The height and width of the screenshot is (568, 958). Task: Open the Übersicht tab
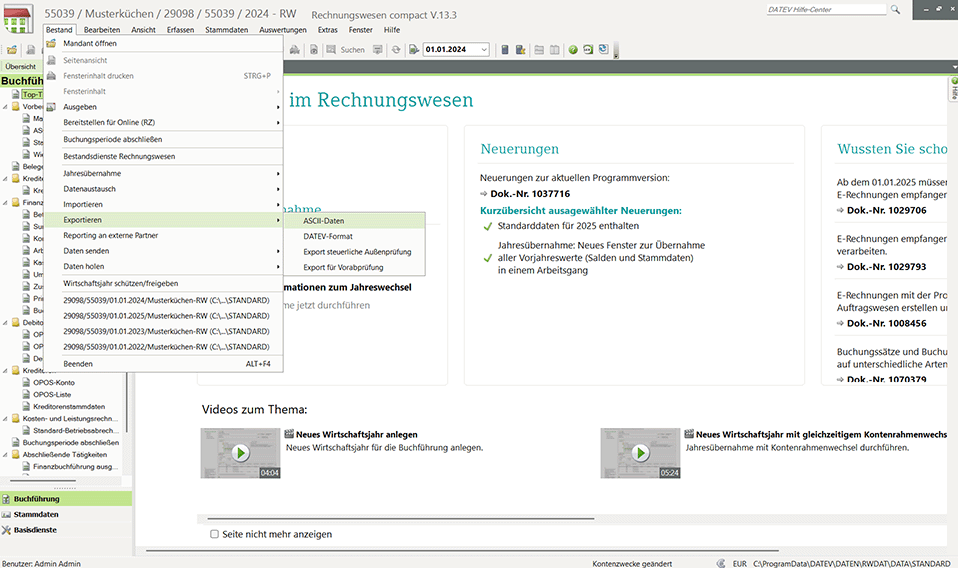(21, 66)
